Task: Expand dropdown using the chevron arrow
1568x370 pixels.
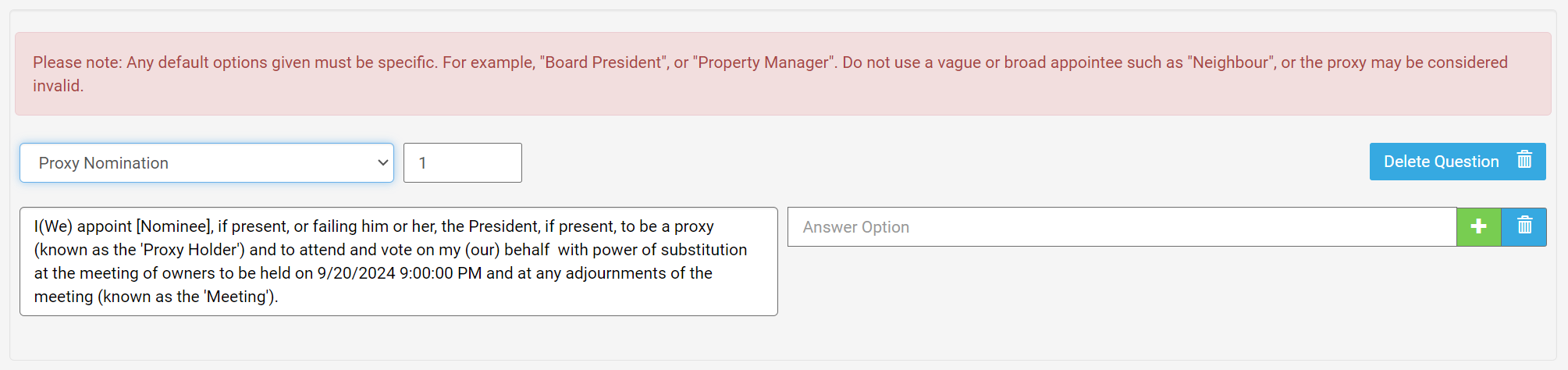Action: point(382,162)
